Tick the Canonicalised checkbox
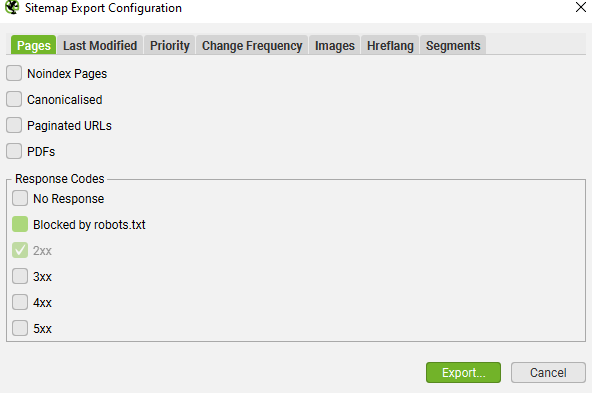This screenshot has height=393, width=592. pyautogui.click(x=14, y=99)
